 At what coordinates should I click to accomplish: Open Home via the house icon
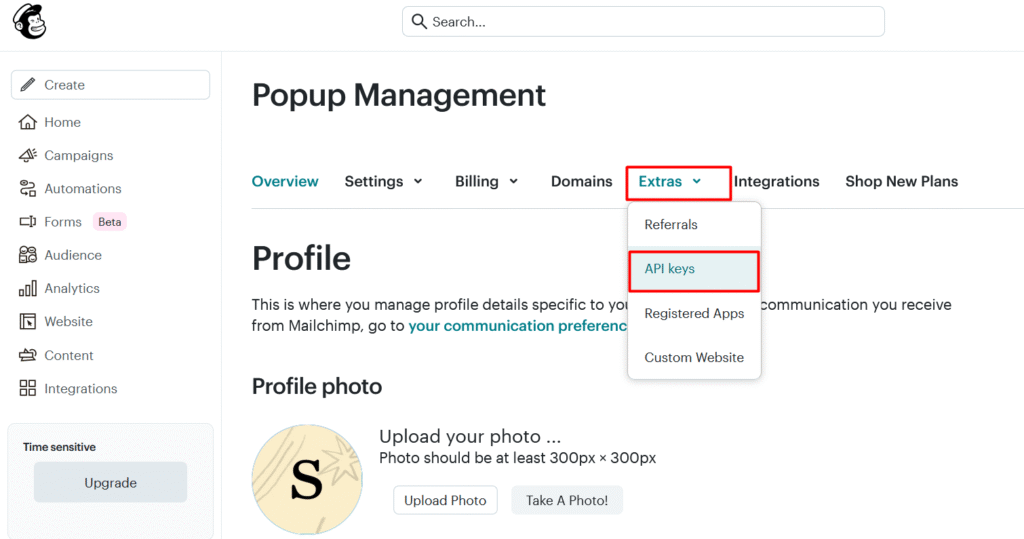point(28,122)
